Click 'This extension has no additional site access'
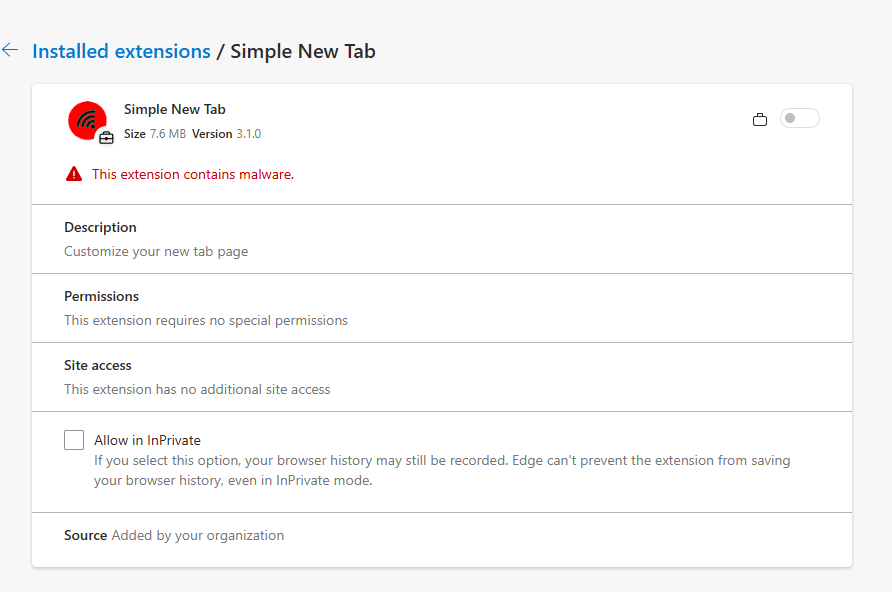Screen dimensions: 892x592 point(197,389)
